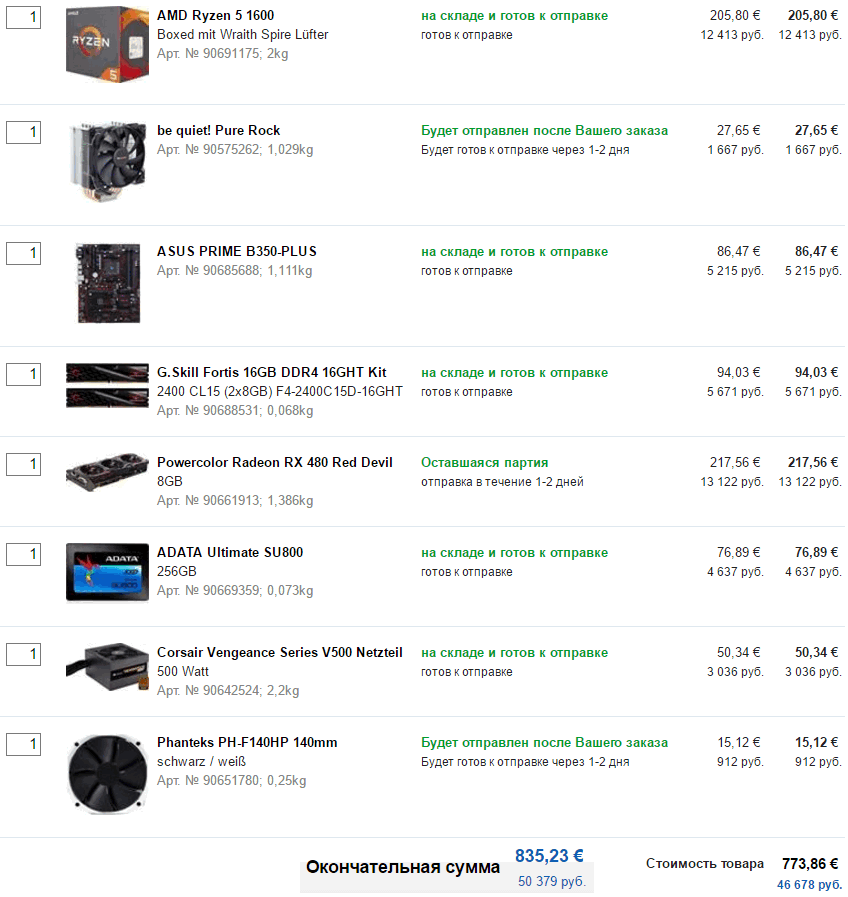Open the be quiet! Pure Rock cooler image
The height and width of the screenshot is (897, 848).
(x=107, y=162)
